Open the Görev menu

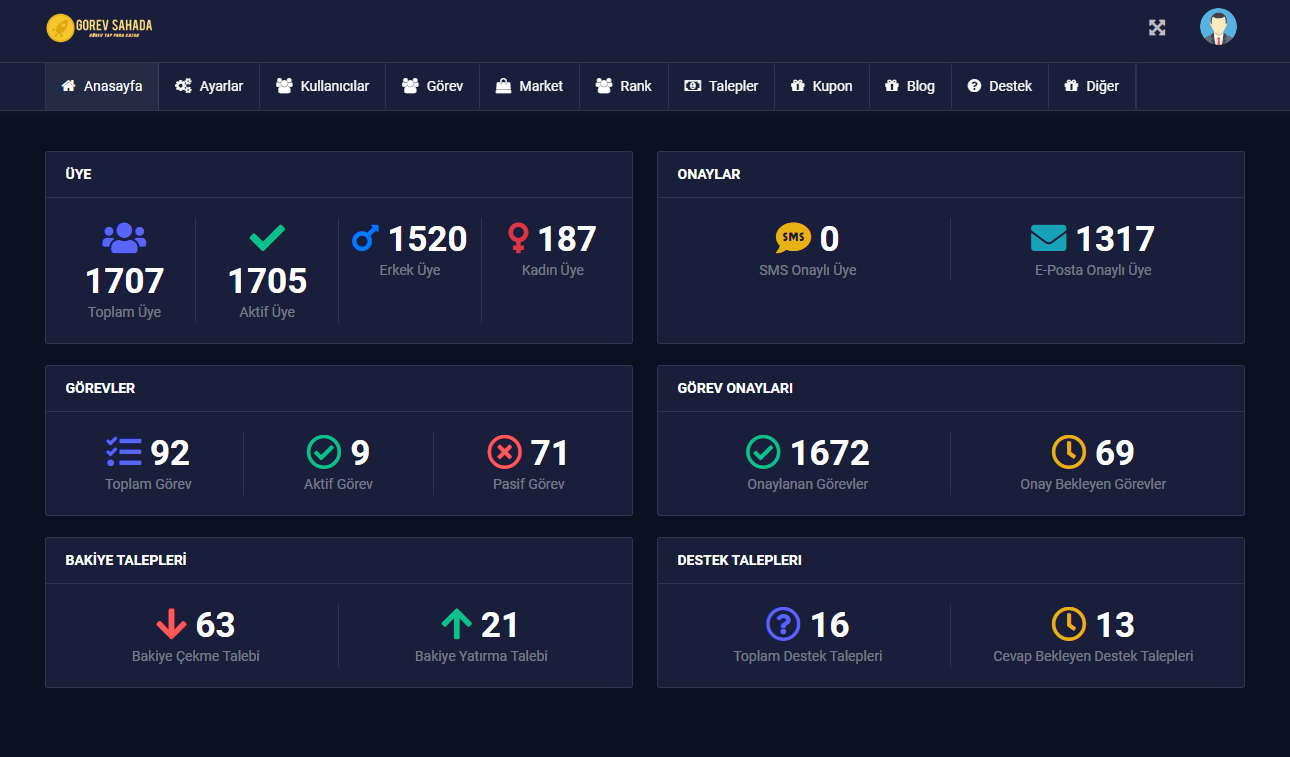pos(432,86)
